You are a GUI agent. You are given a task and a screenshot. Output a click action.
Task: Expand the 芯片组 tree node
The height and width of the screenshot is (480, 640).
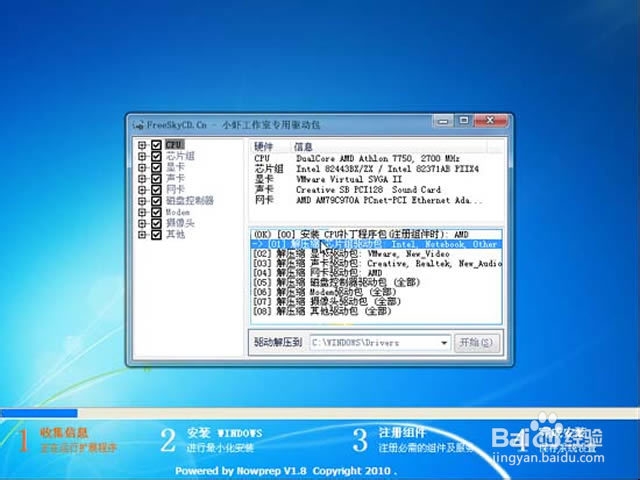point(142,156)
